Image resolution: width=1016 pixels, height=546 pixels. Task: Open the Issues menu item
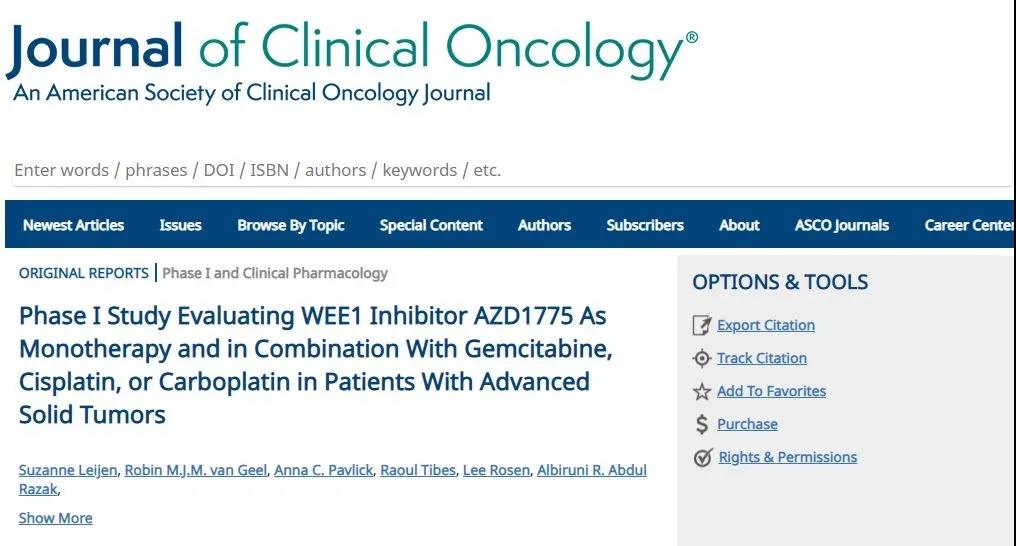[180, 225]
